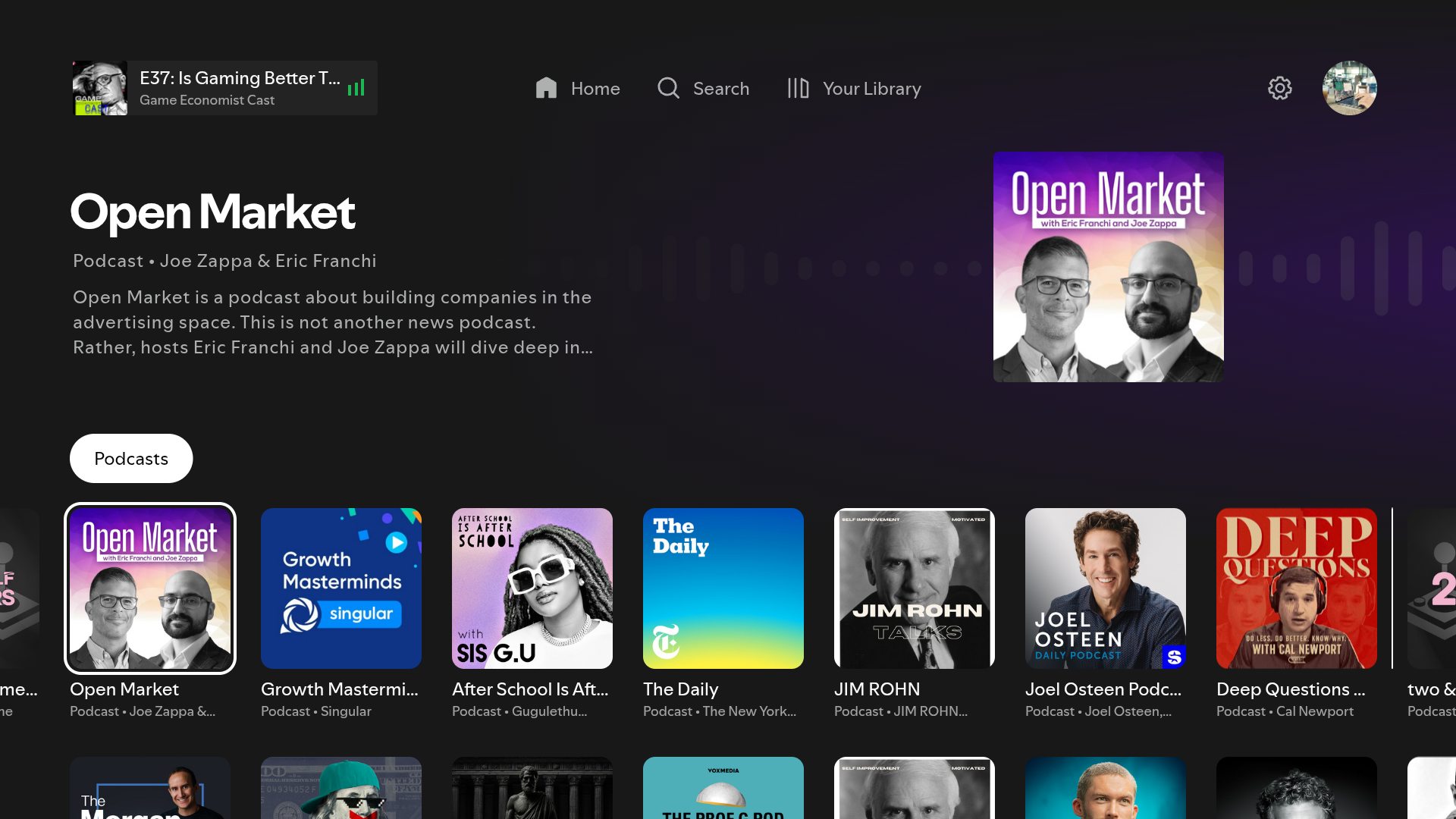
Task: Select Deep Questions with Cal Newport
Action: click(x=1297, y=588)
